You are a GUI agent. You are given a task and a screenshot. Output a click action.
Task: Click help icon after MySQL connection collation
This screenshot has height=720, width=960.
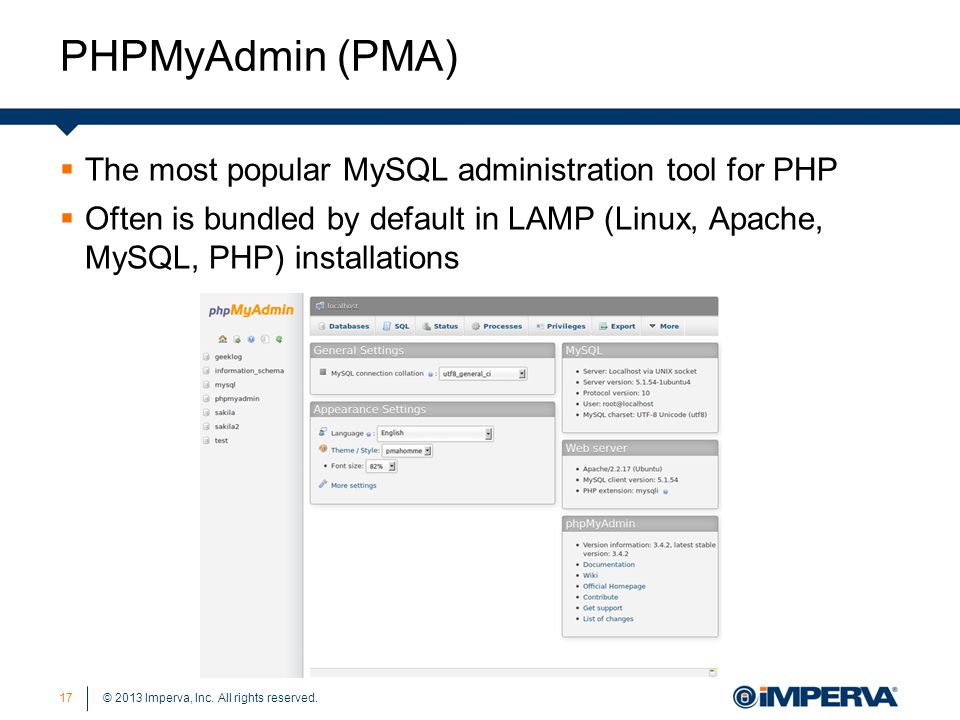tap(430, 374)
